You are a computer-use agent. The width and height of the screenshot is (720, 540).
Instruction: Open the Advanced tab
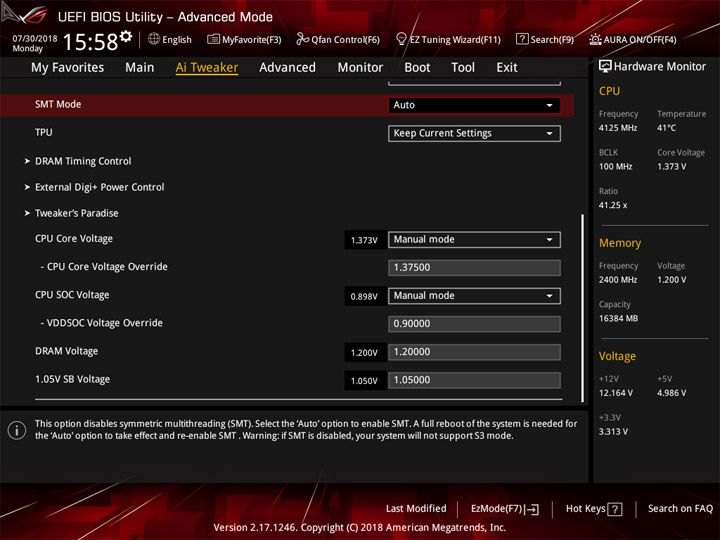pos(287,68)
